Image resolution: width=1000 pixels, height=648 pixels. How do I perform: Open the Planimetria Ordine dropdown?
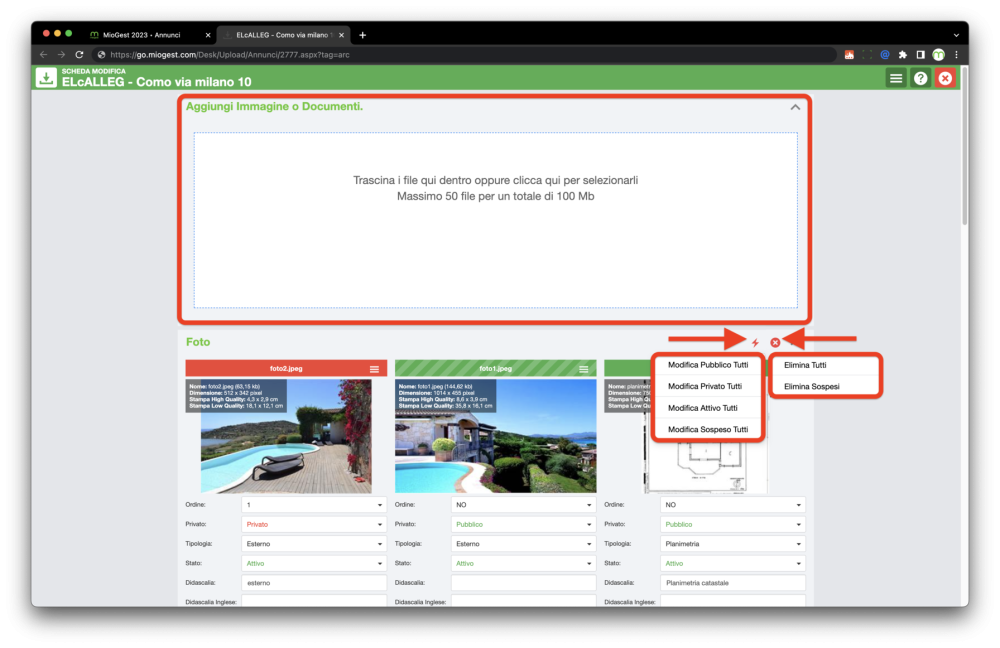point(732,504)
